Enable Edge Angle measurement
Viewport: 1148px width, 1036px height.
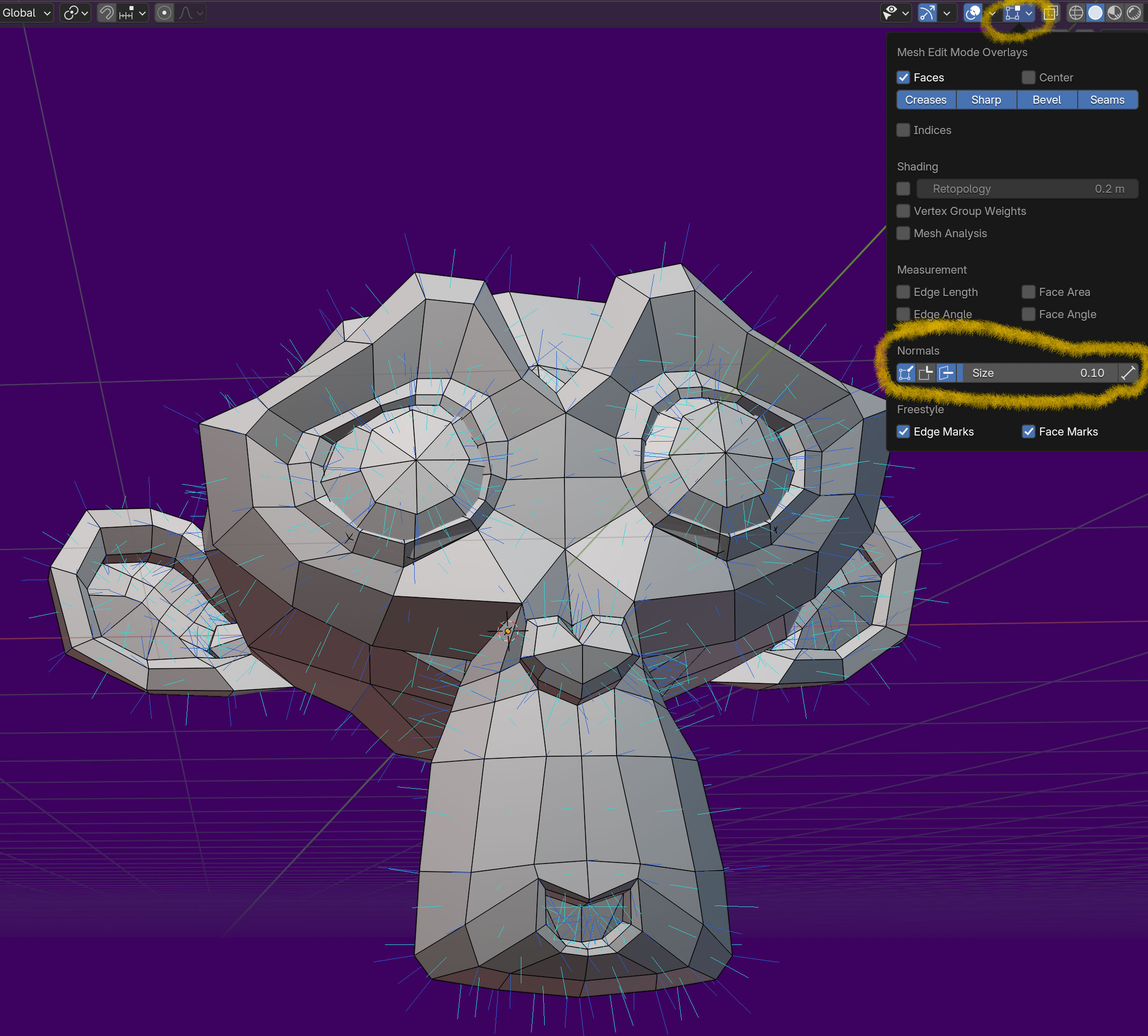pyautogui.click(x=903, y=314)
